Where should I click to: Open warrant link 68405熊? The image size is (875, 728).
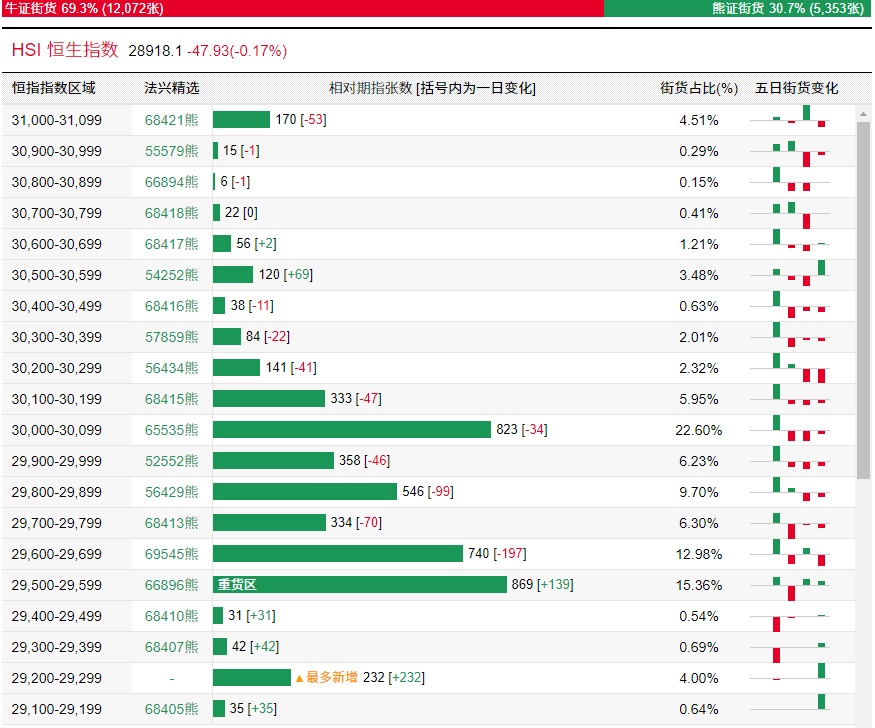171,709
